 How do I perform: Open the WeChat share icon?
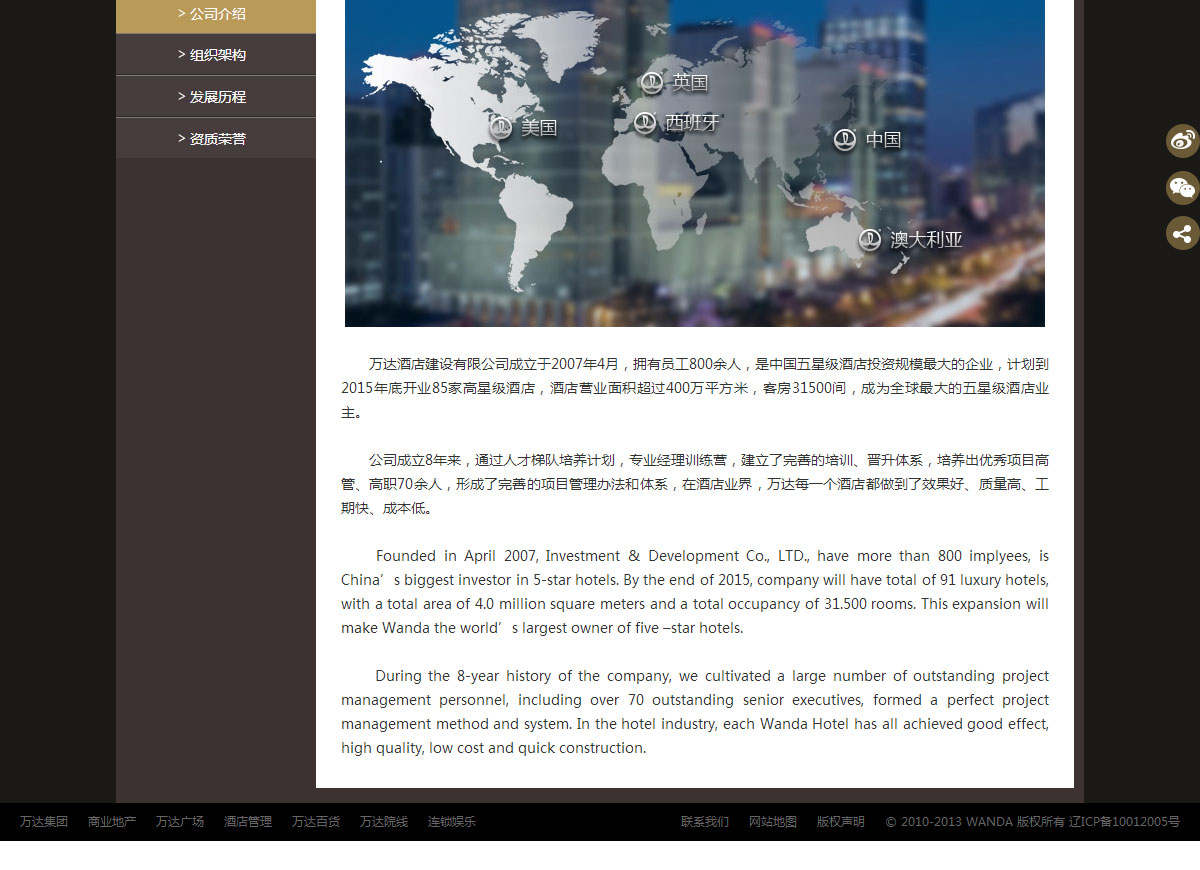click(1182, 188)
